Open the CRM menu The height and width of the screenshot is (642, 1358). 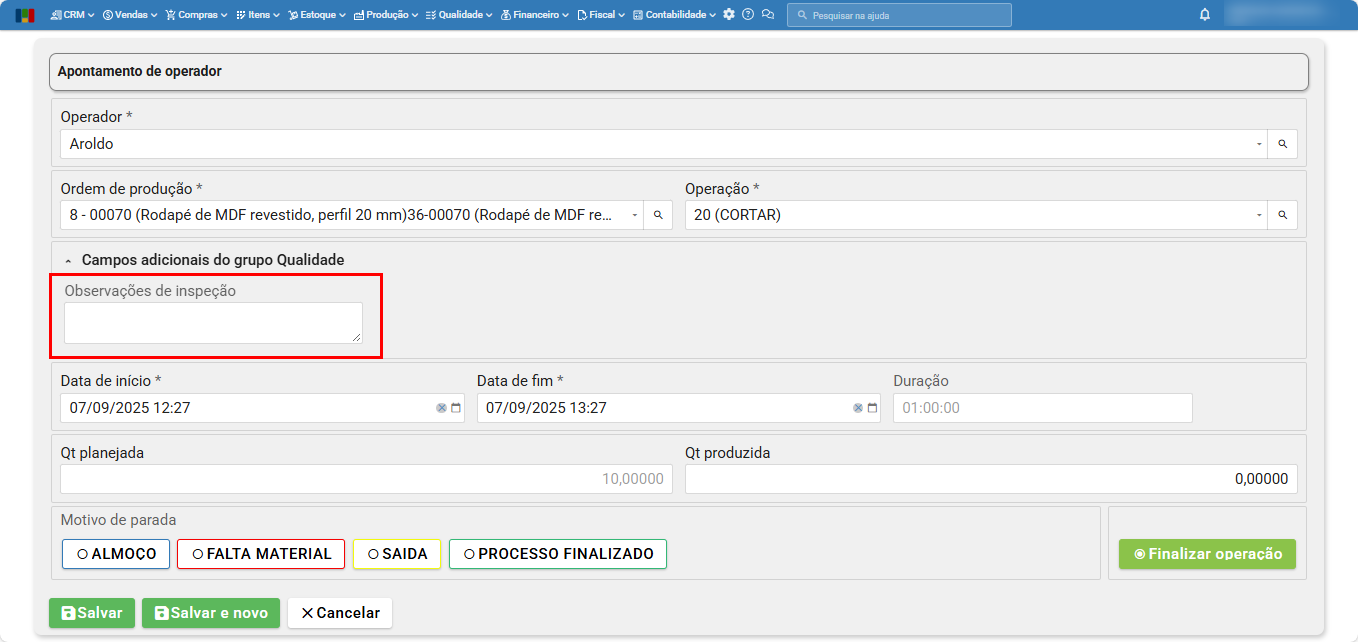[72, 15]
